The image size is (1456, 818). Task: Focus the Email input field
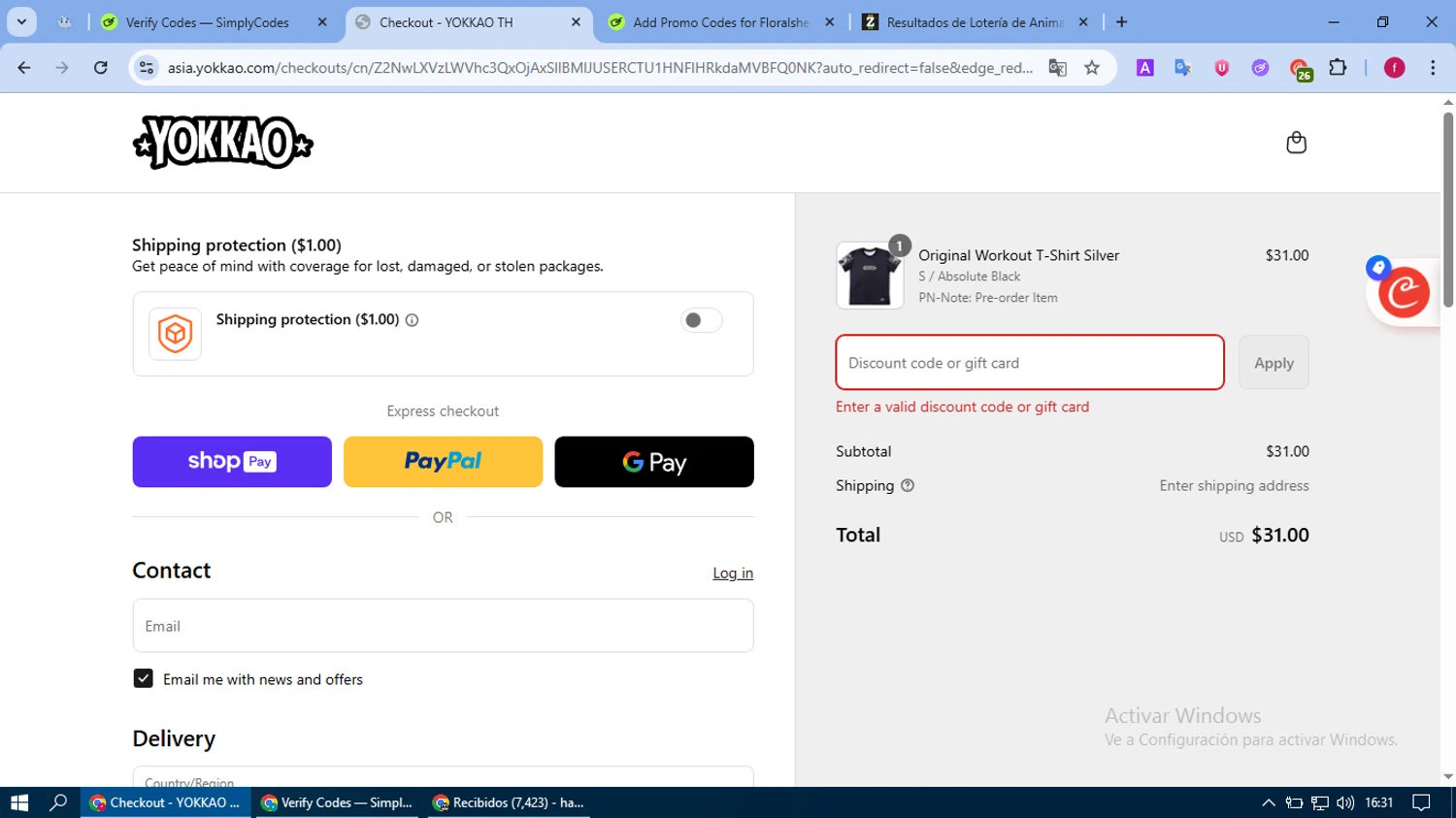coord(443,625)
